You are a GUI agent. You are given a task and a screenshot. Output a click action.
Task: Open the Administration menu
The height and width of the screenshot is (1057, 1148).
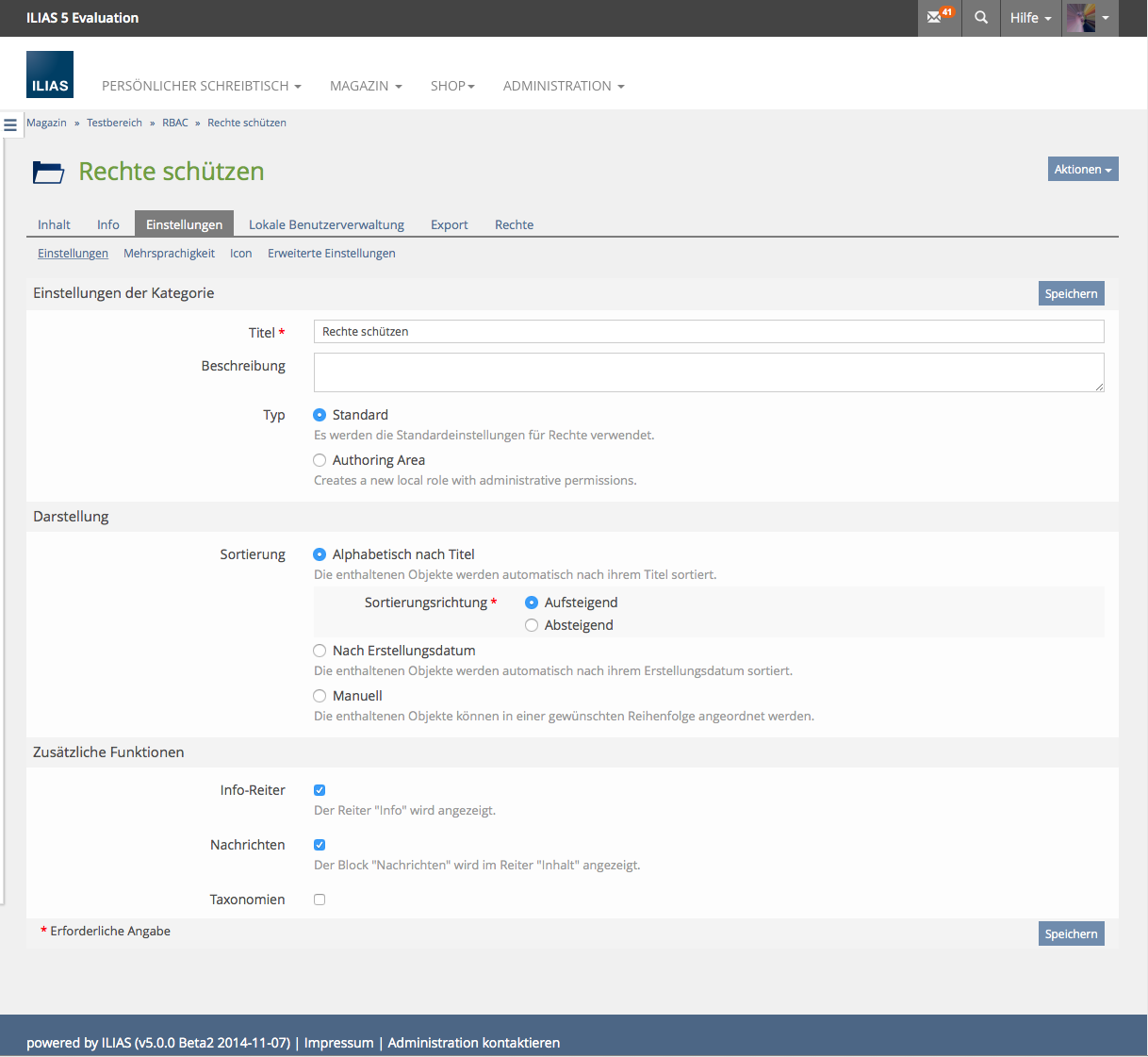click(x=563, y=86)
